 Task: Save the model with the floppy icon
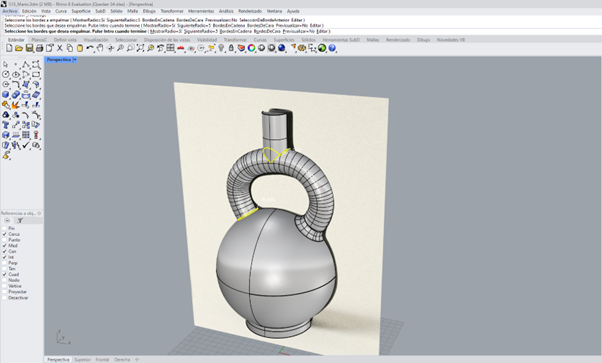[29, 48]
